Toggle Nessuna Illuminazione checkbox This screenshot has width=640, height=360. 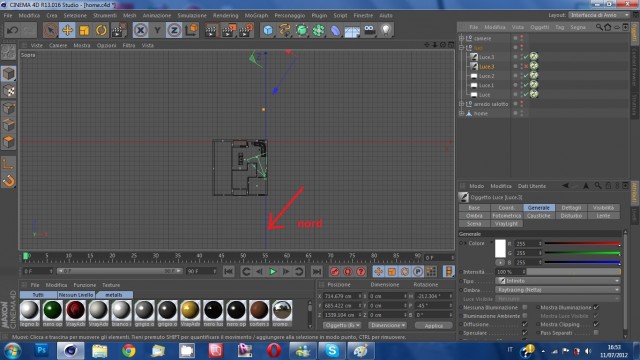pos(525,307)
